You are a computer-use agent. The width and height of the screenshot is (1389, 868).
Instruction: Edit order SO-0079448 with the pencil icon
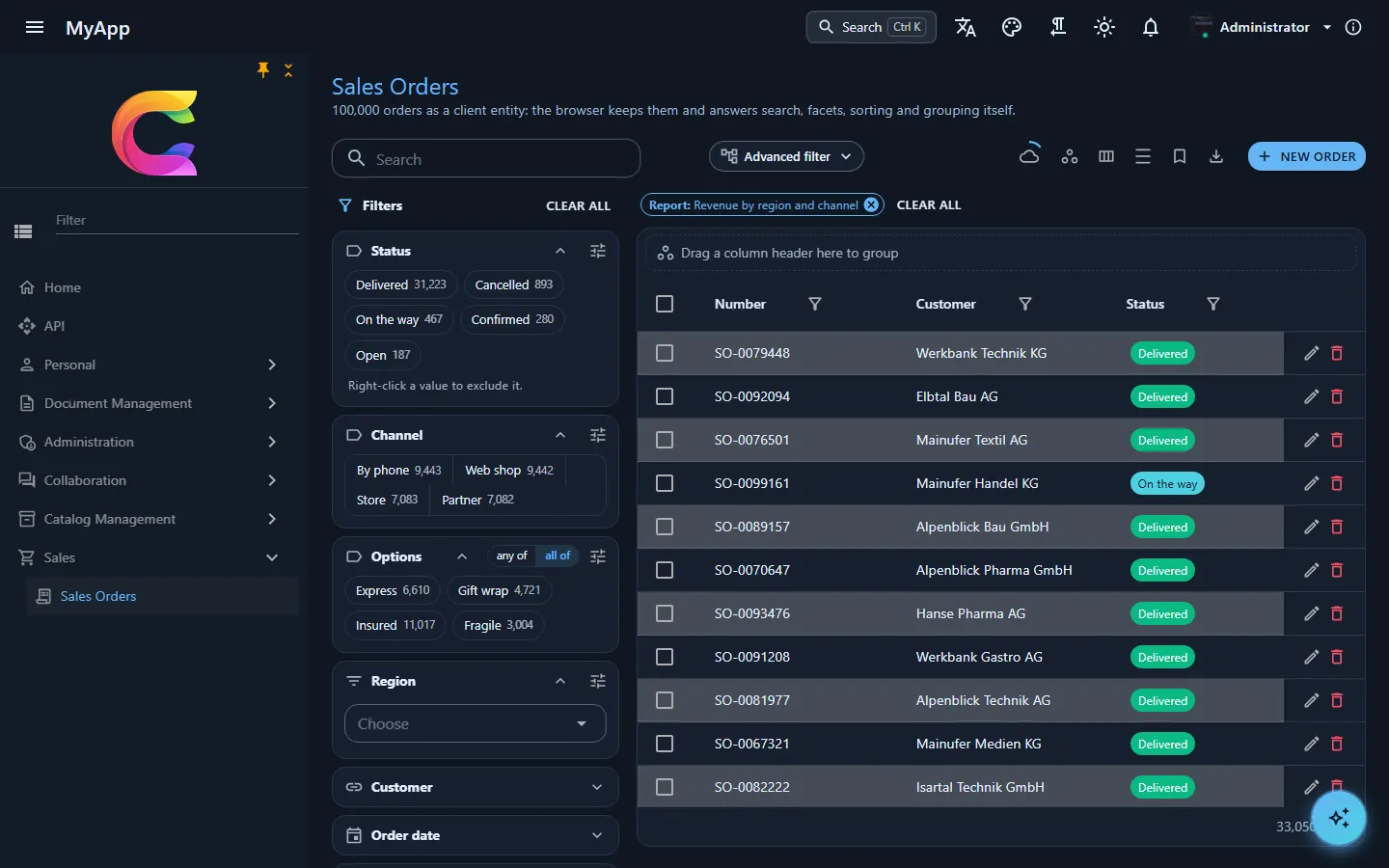point(1312,353)
